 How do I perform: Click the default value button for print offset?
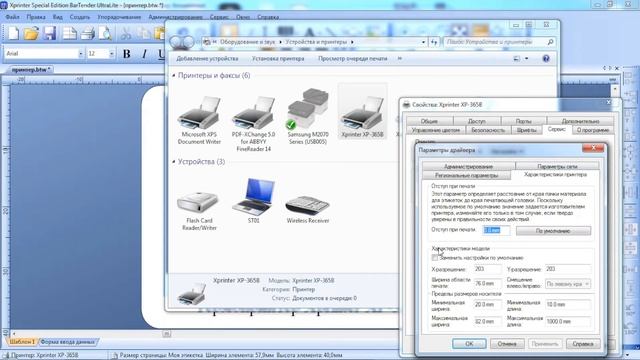(553, 231)
